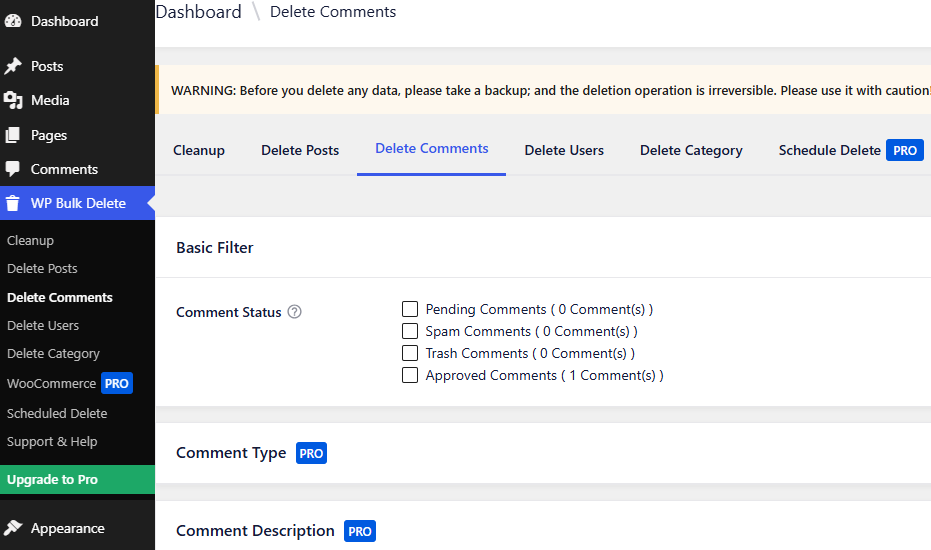Image resolution: width=931 pixels, height=550 pixels.
Task: Click 'Approved Comments ( 1 Comment(s) )' label
Action: pos(544,375)
